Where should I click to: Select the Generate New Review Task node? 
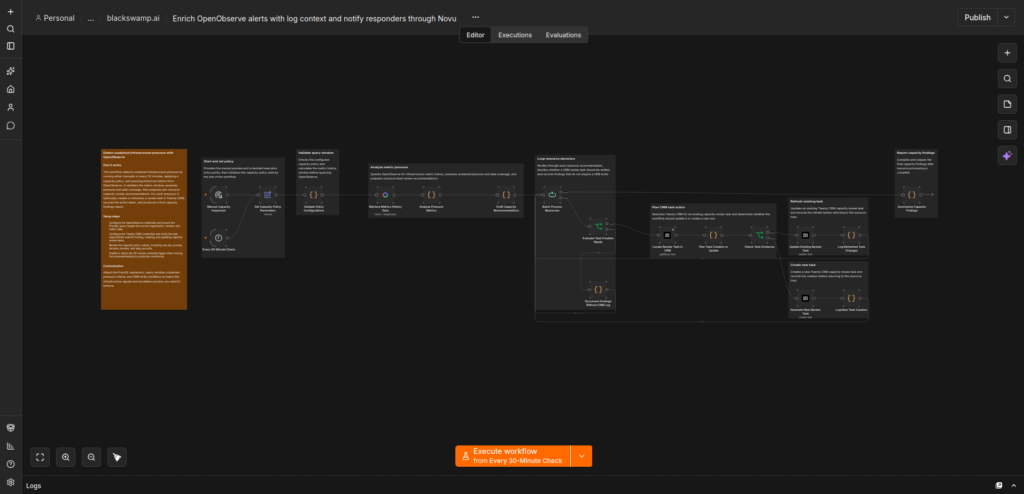[x=805, y=298]
